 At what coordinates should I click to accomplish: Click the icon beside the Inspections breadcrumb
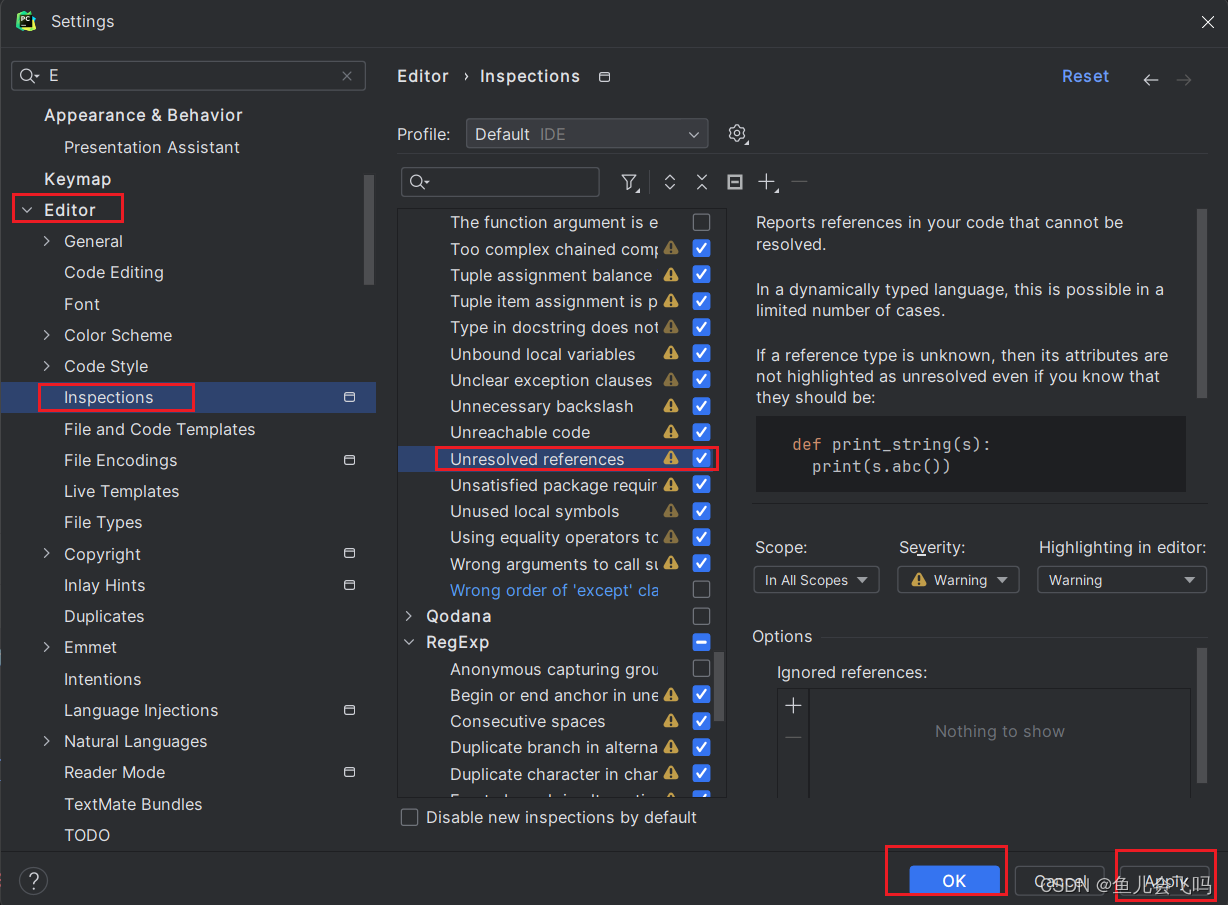pos(604,77)
